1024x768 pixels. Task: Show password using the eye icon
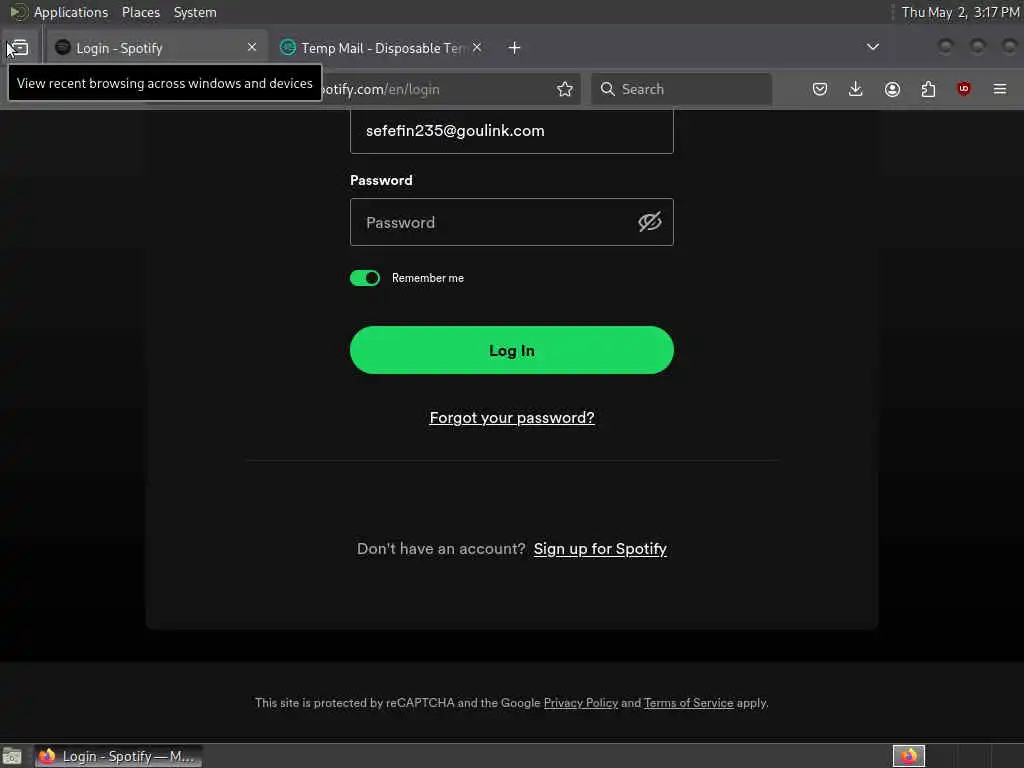click(650, 222)
